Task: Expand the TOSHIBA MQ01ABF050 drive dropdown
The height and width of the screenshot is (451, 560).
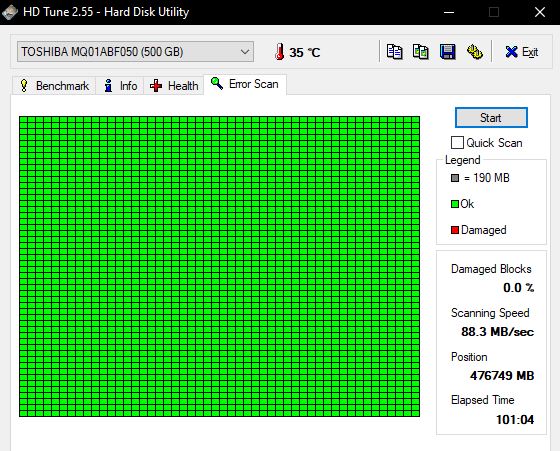Action: pyautogui.click(x=135, y=52)
